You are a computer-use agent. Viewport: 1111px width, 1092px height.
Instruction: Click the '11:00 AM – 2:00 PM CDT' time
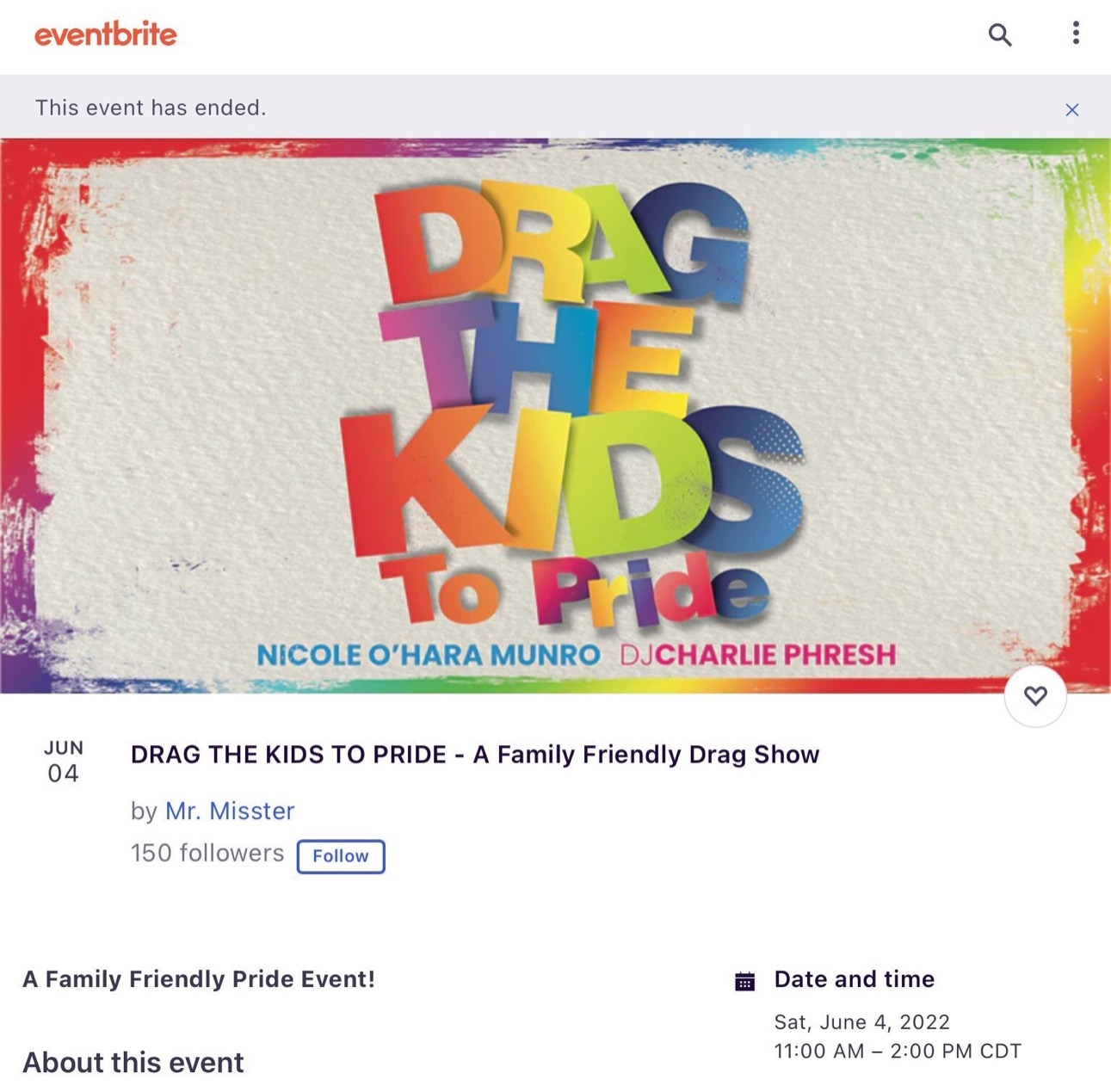(898, 1052)
